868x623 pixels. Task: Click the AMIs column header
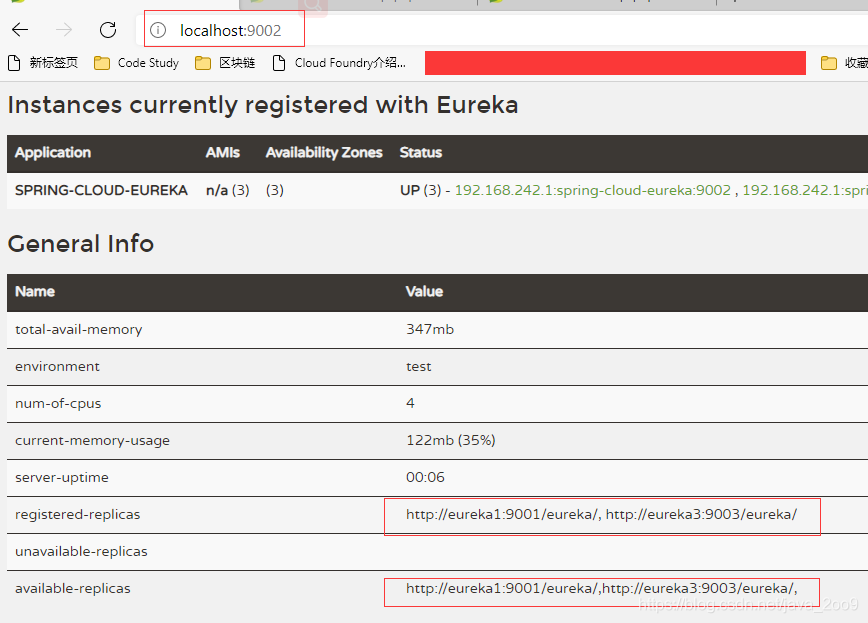click(223, 152)
